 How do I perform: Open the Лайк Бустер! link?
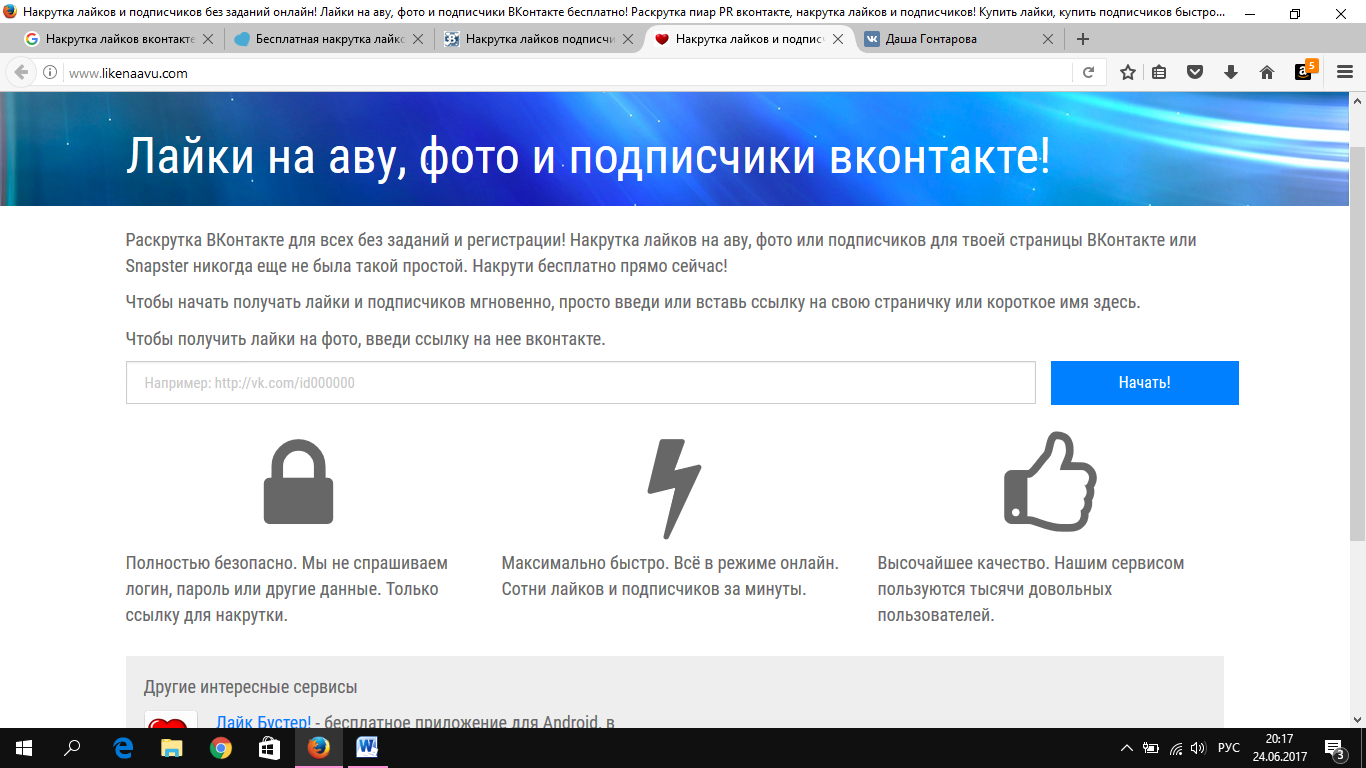[263, 722]
